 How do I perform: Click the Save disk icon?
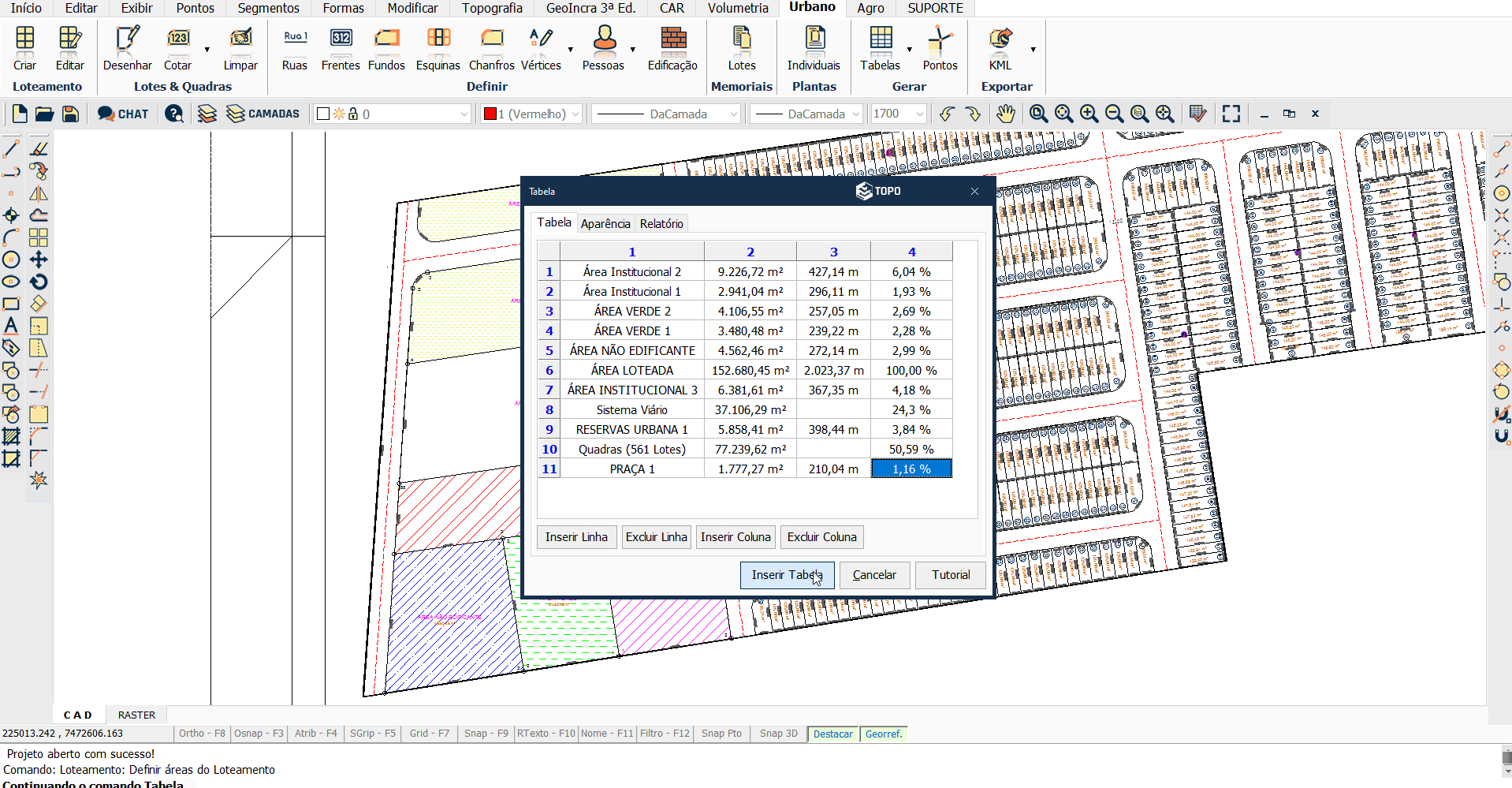[70, 114]
